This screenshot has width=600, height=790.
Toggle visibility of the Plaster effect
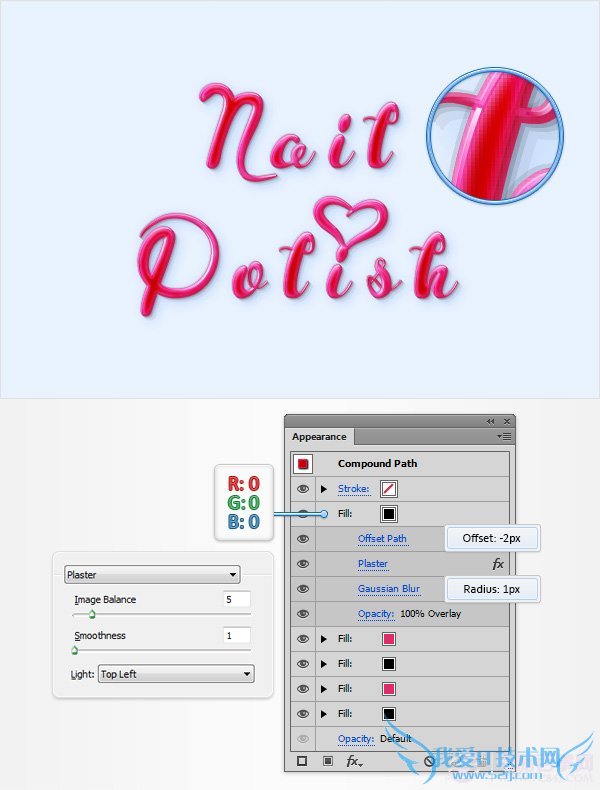click(303, 564)
